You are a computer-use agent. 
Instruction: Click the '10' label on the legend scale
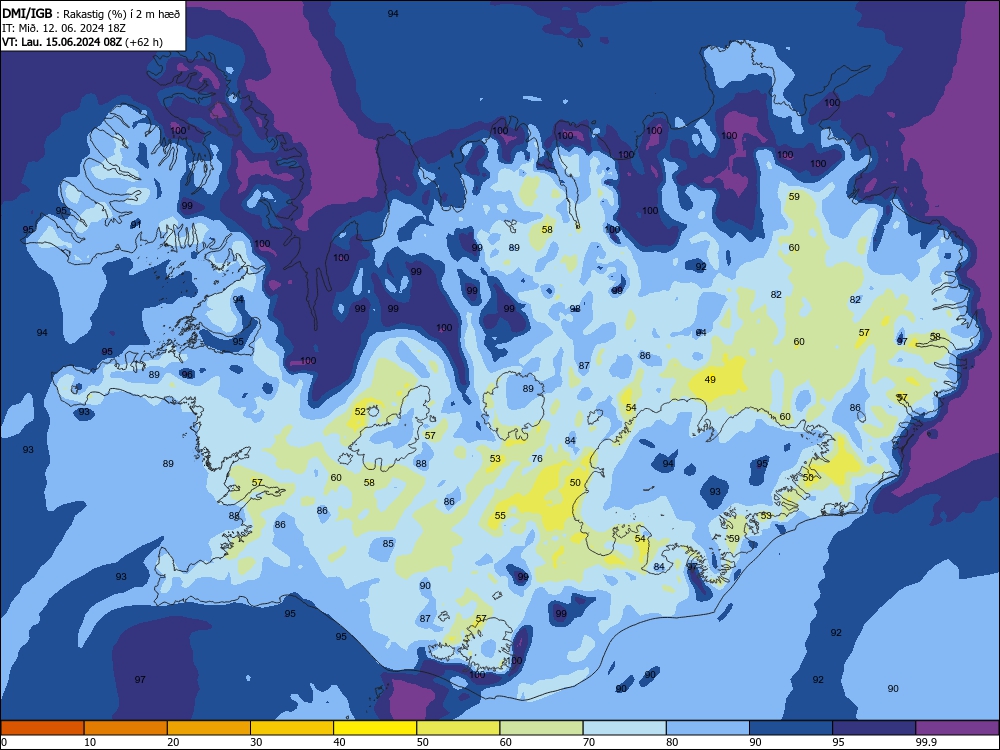coord(90,742)
